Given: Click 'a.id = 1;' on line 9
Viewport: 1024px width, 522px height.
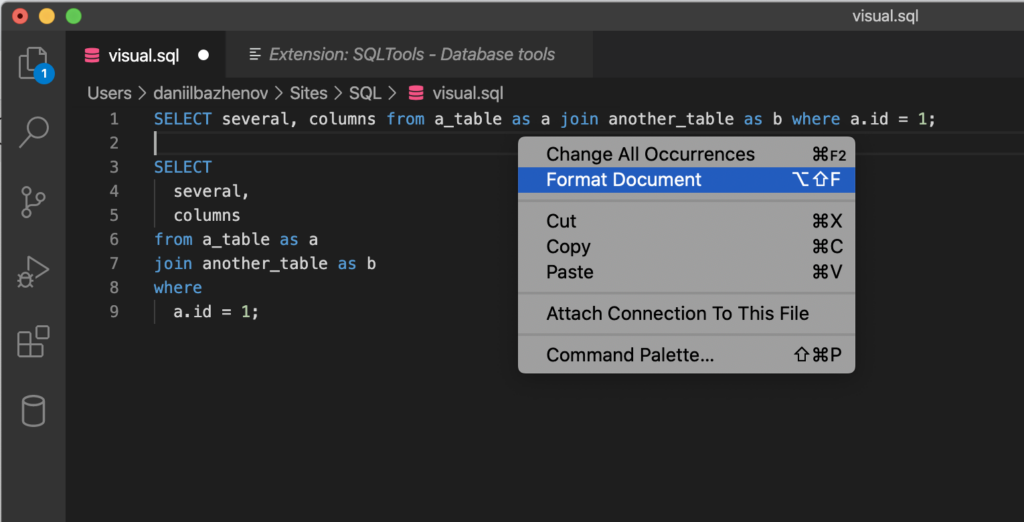Looking at the screenshot, I should point(216,312).
